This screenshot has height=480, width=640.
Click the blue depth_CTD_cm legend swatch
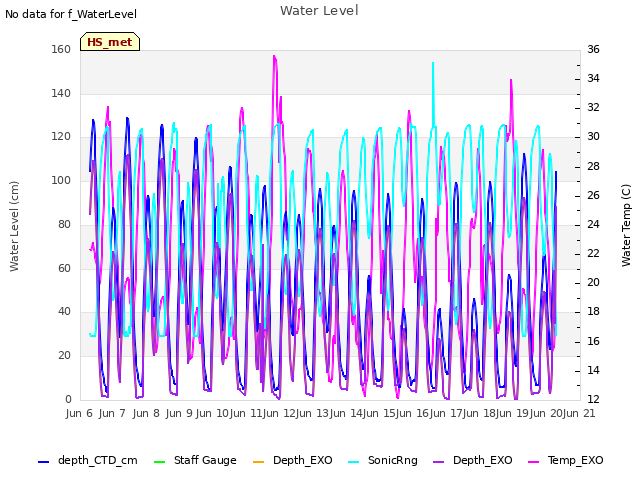(43, 462)
